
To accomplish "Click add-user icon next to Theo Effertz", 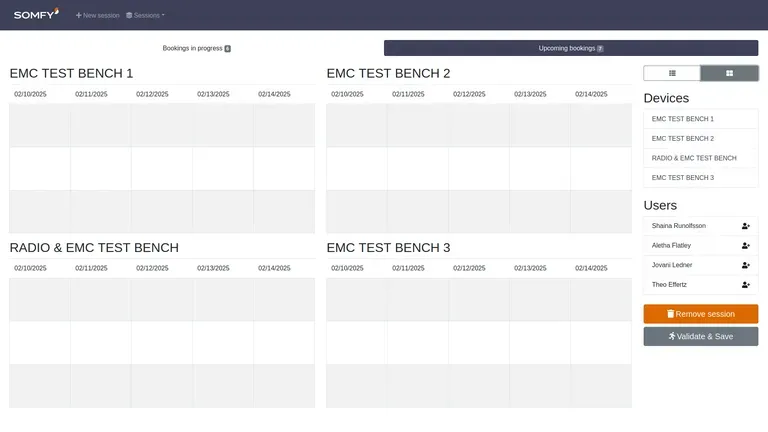I will tap(745, 285).
